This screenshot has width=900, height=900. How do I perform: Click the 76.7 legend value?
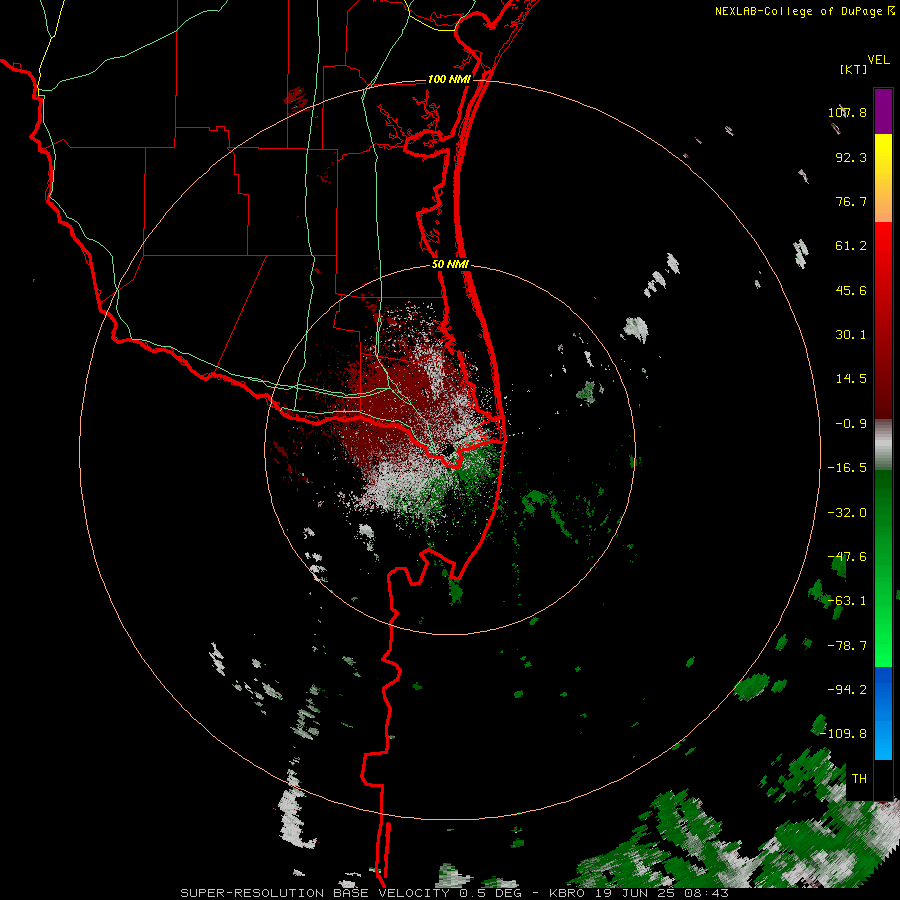[x=851, y=201]
